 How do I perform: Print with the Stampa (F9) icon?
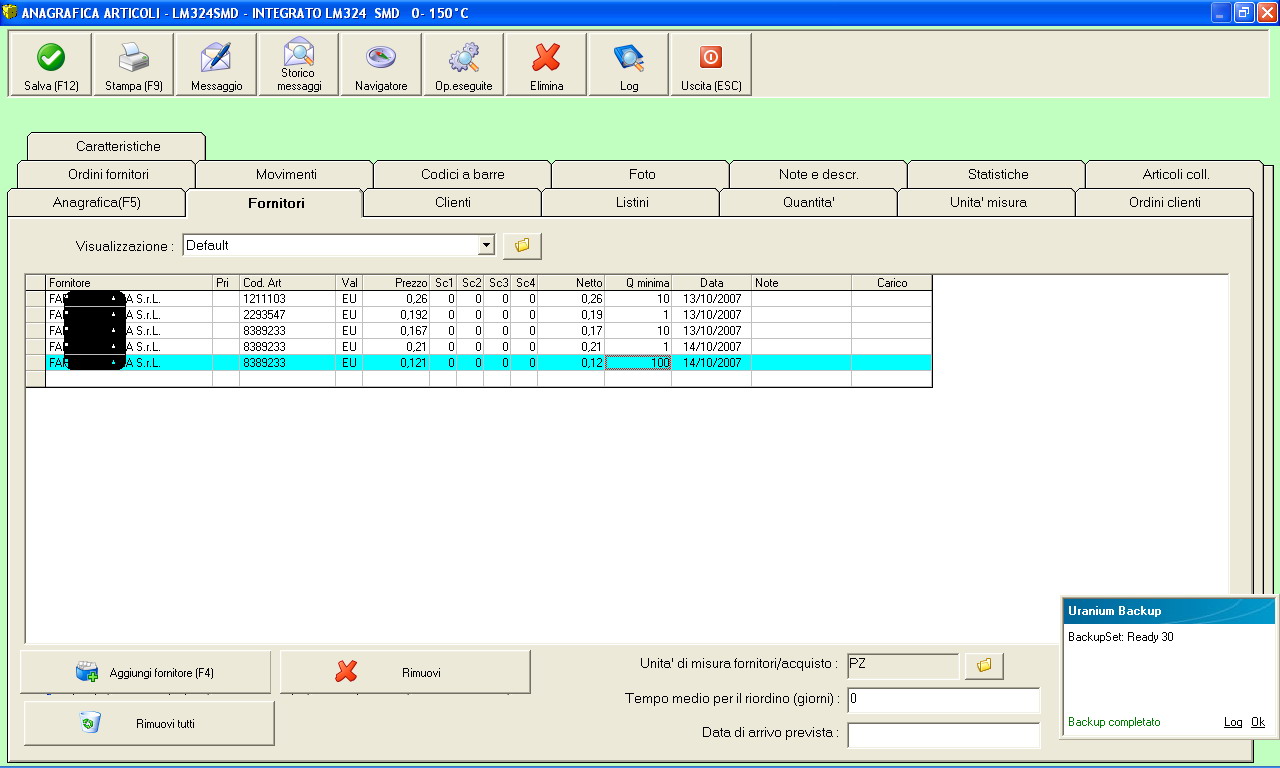[x=134, y=58]
